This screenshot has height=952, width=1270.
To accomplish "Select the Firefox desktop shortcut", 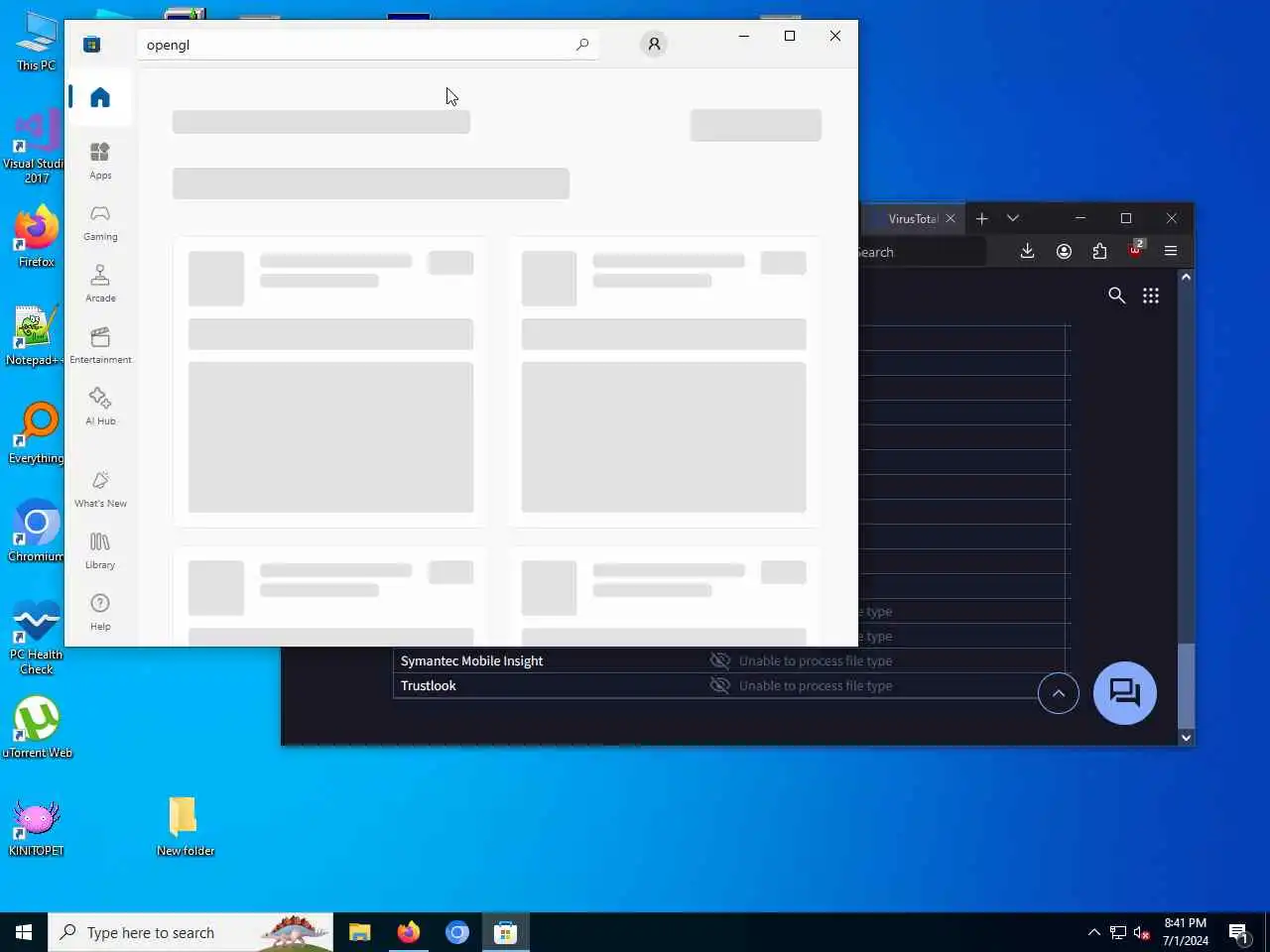I will [37, 236].
